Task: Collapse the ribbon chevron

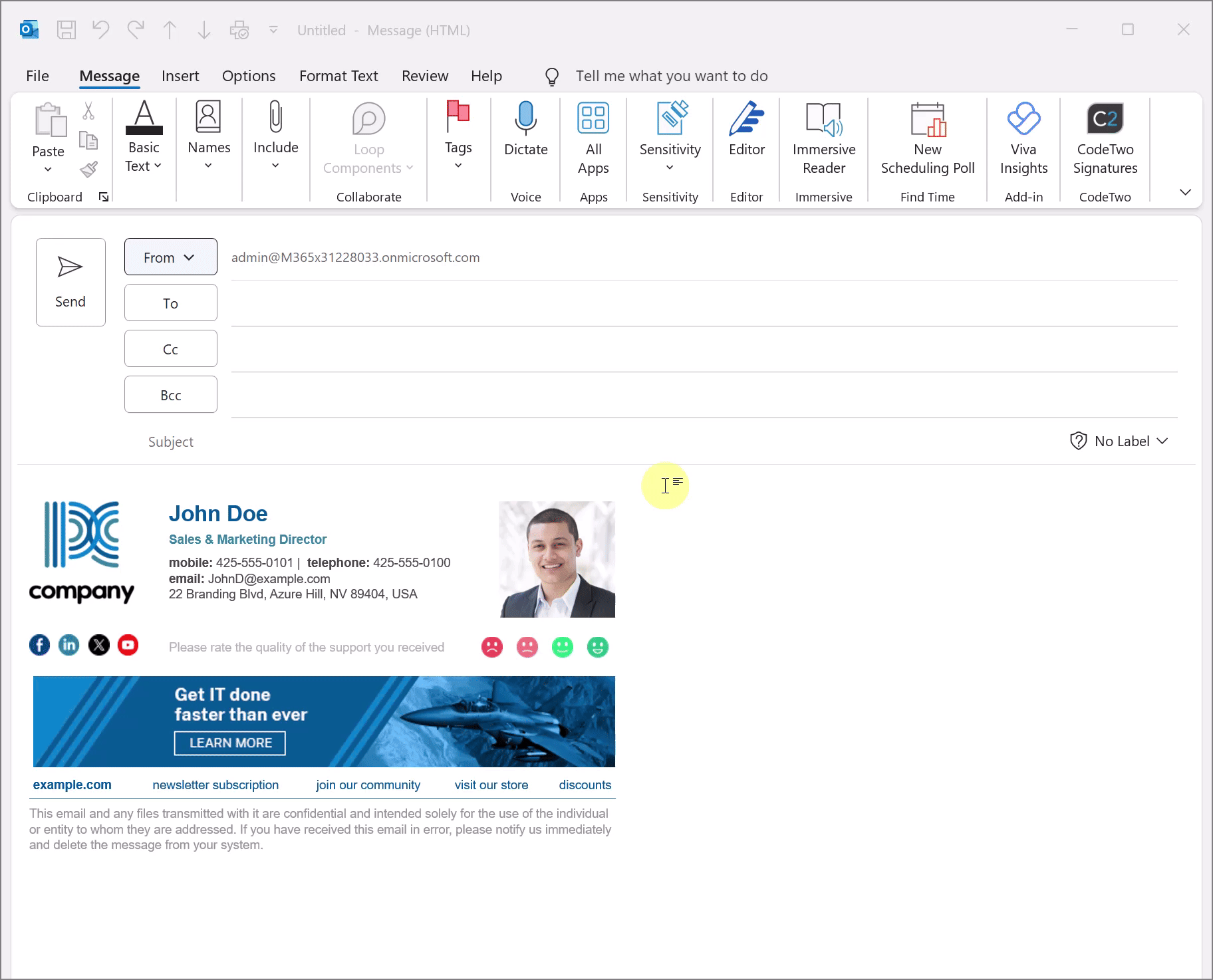Action: [1184, 192]
